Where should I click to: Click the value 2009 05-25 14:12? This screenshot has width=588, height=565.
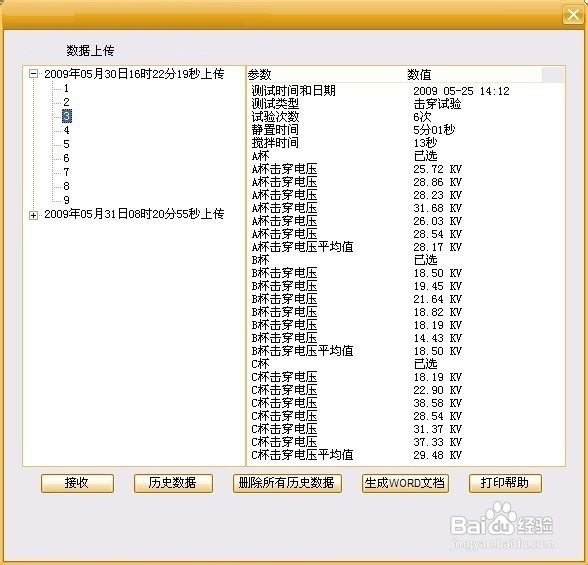pos(462,91)
